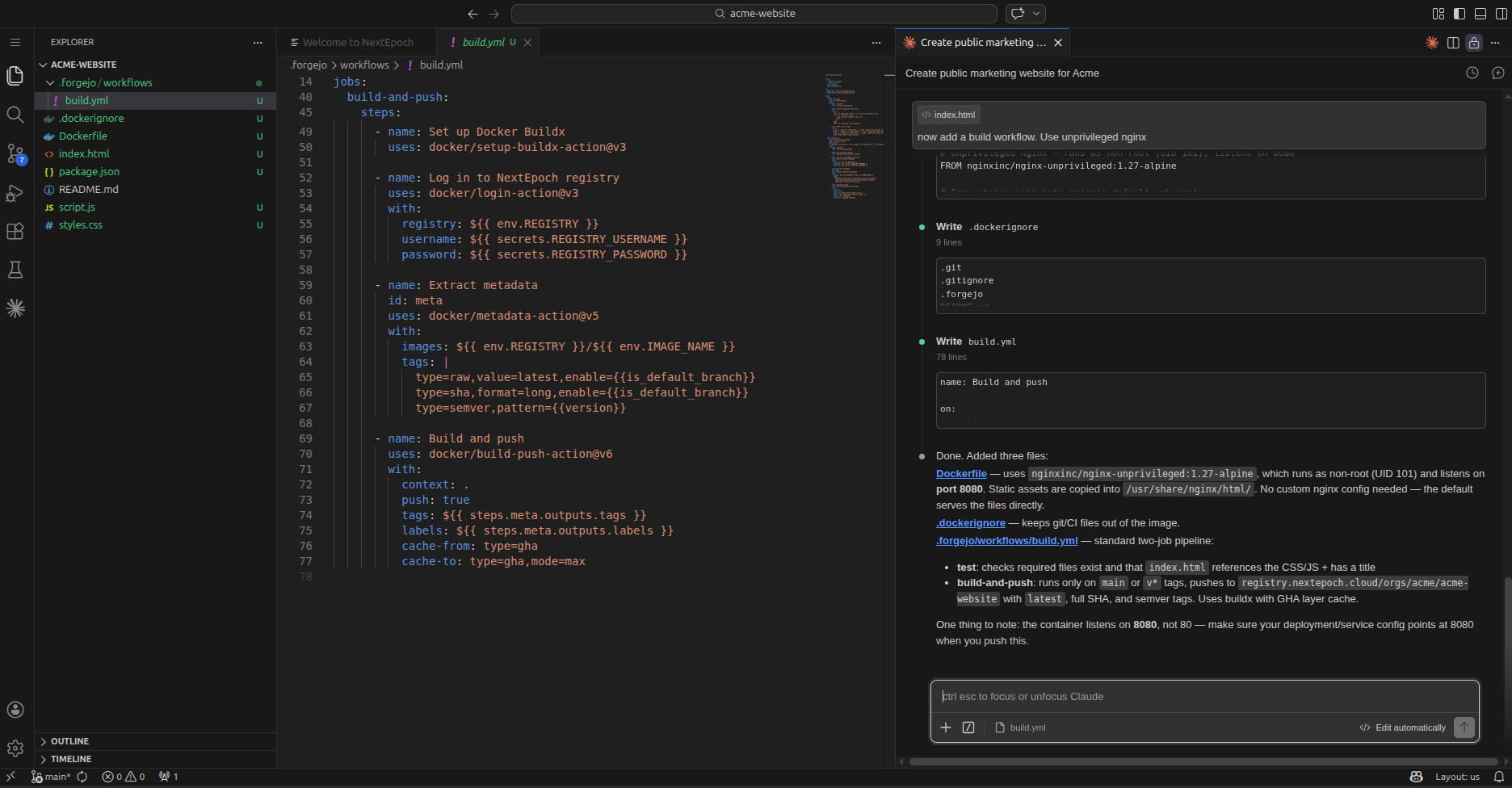Click build.yml context chip in chat input

point(1020,727)
